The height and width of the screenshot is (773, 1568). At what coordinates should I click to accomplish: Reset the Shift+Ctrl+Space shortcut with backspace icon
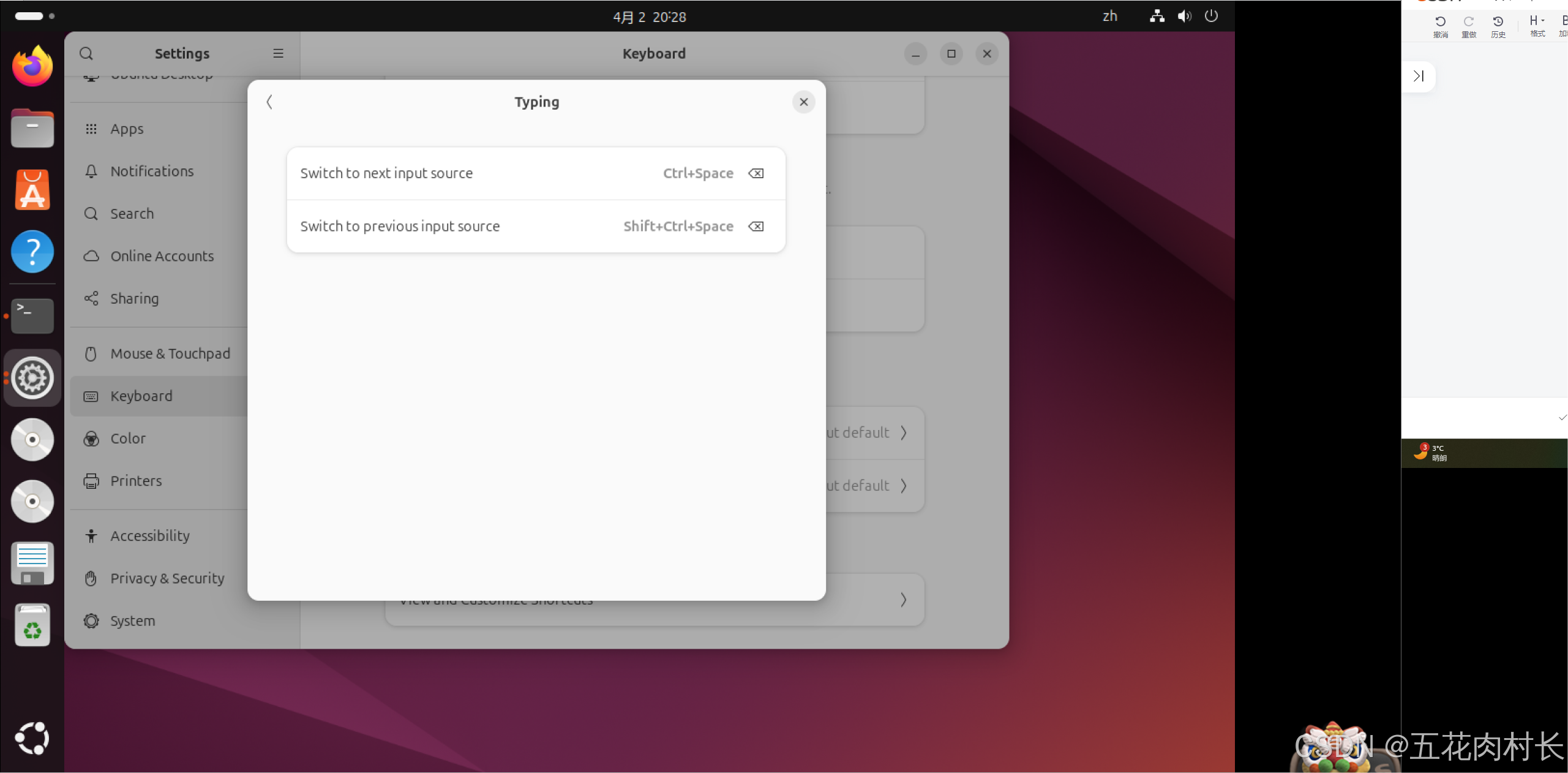[x=756, y=227]
